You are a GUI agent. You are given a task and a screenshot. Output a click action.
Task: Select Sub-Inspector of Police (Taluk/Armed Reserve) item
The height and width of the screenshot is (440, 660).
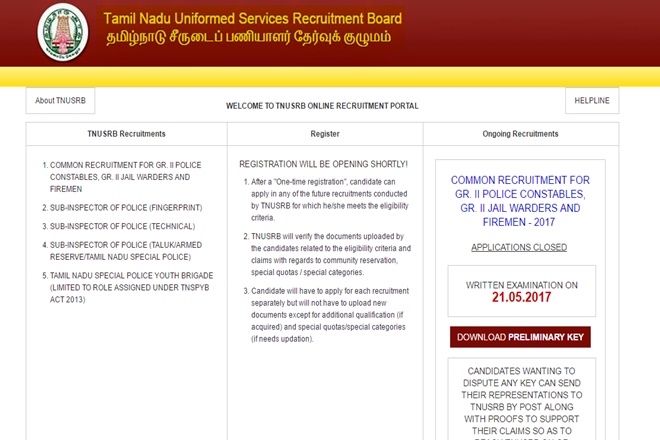point(126,251)
